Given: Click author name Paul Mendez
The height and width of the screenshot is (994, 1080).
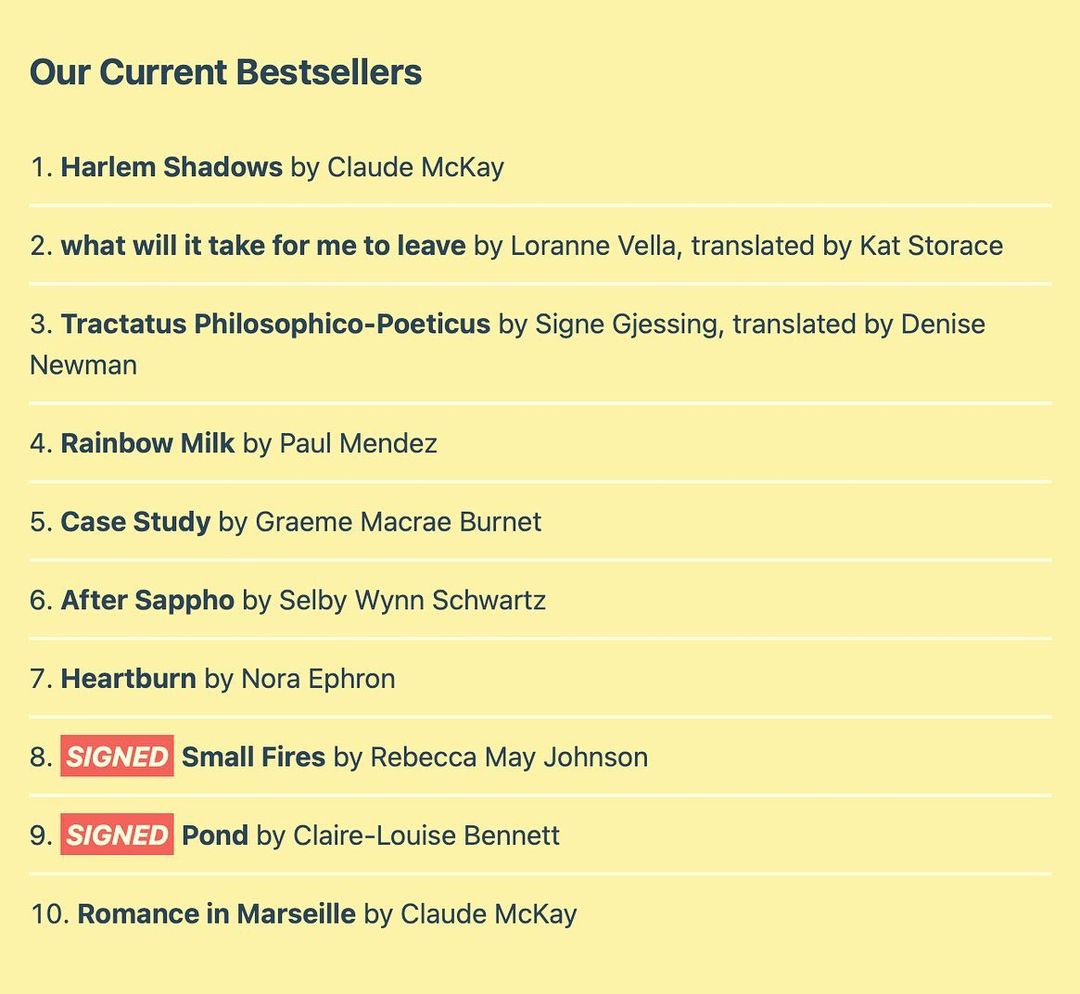Looking at the screenshot, I should [358, 443].
